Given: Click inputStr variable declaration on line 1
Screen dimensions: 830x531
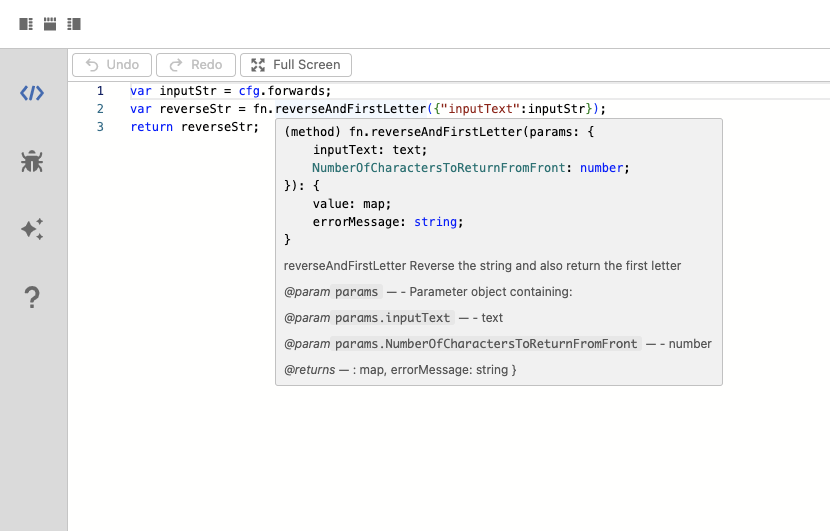Looking at the screenshot, I should coord(188,91).
